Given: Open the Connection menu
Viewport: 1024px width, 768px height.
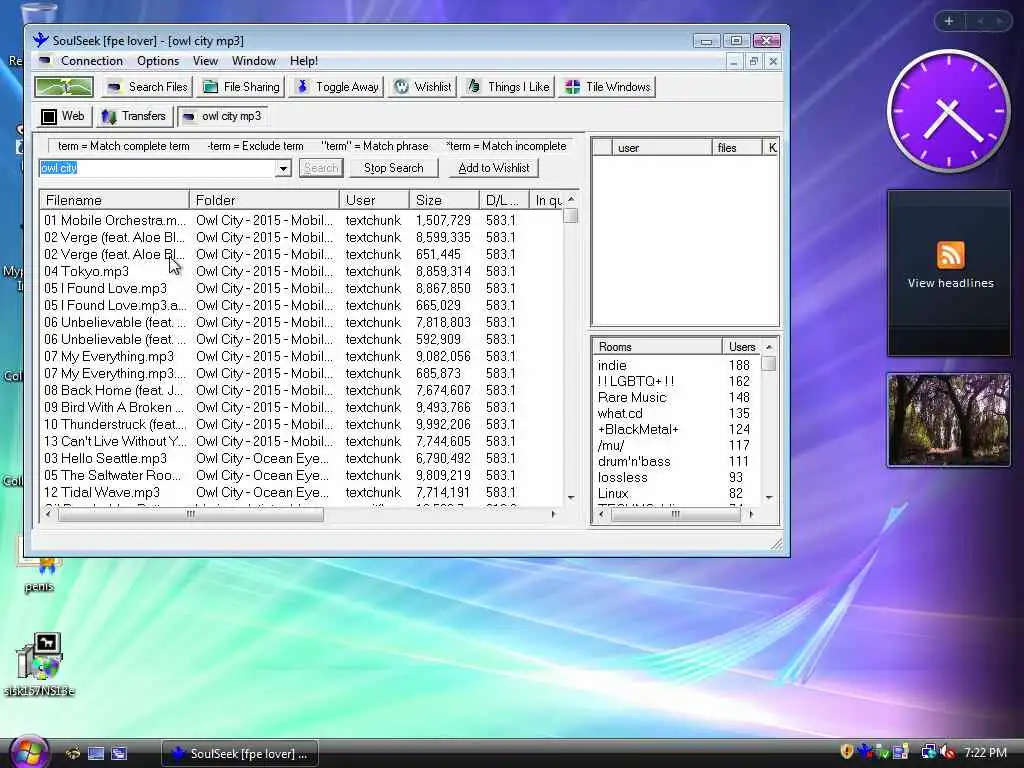Looking at the screenshot, I should pyautogui.click(x=91, y=61).
